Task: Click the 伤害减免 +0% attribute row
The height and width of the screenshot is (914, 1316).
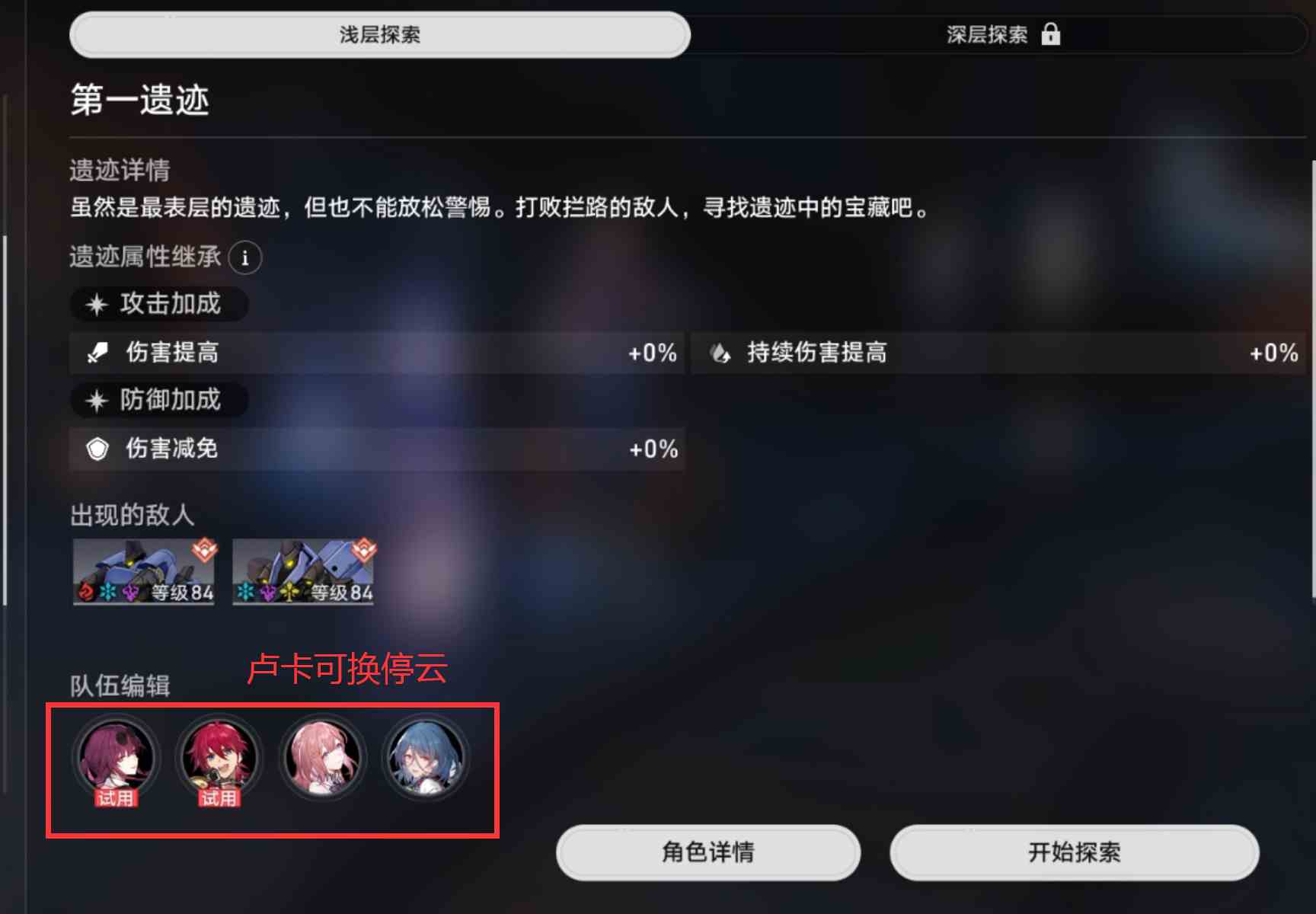Action: pyautogui.click(x=377, y=449)
